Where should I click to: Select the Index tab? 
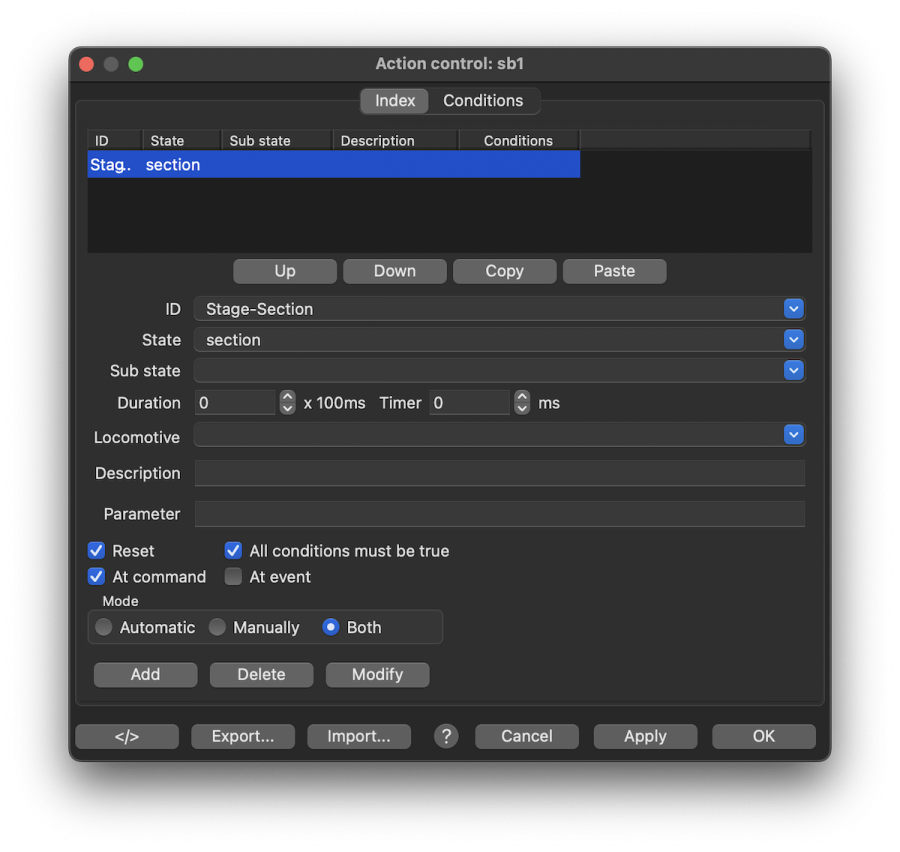coord(395,101)
